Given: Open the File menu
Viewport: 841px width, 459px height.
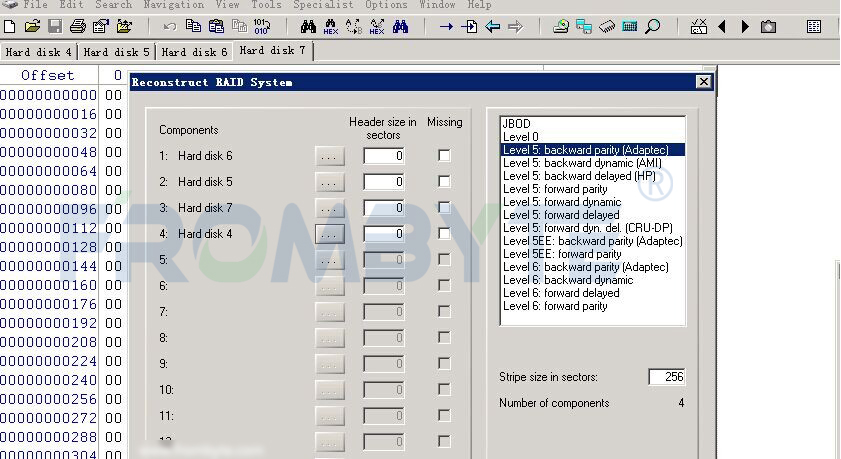Looking at the screenshot, I should tap(35, 5).
